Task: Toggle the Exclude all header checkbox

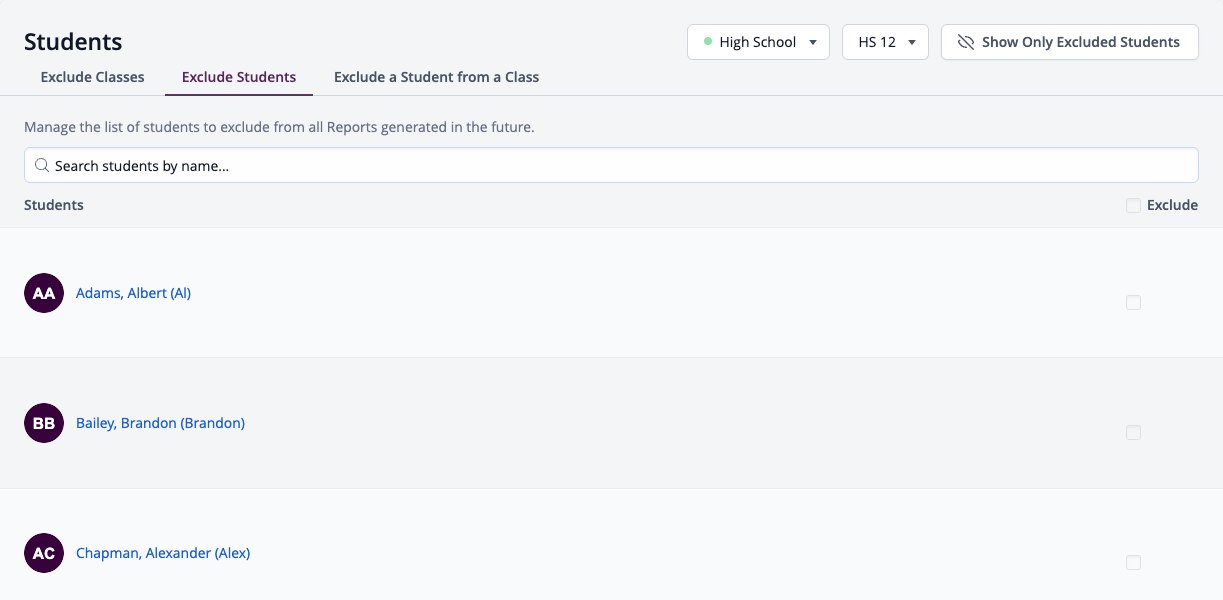Action: coord(1133,205)
